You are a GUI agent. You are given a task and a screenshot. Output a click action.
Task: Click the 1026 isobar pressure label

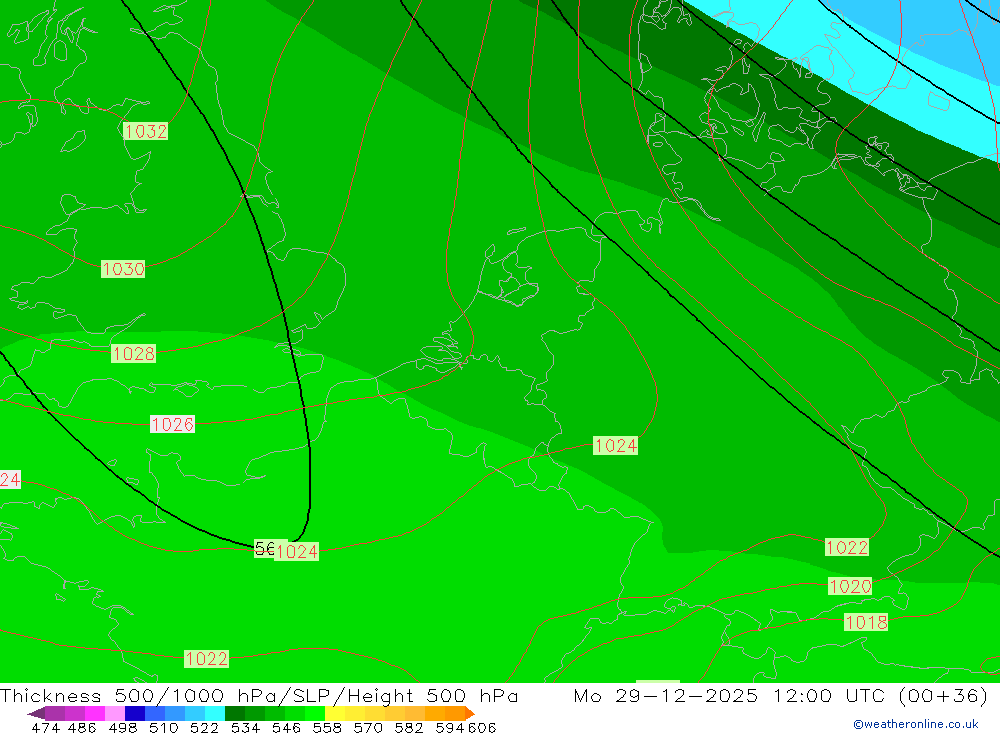172,424
